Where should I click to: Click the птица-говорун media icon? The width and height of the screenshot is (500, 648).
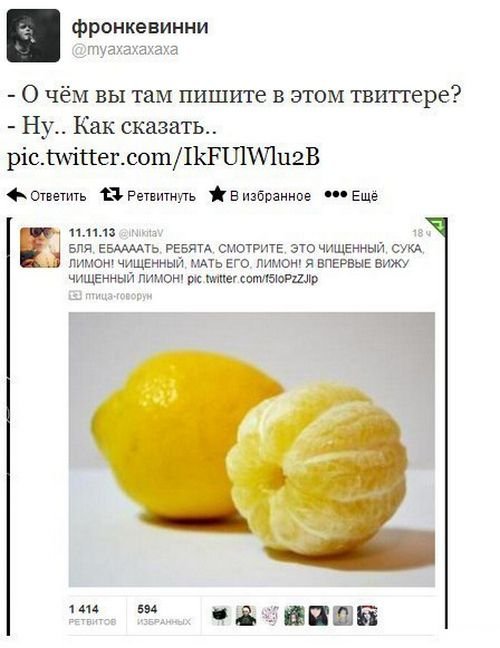(x=75, y=295)
